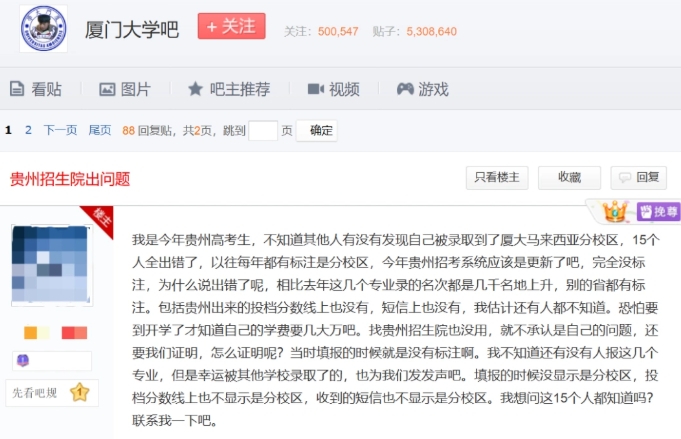Follow the forum with +关注 button
This screenshot has height=439, width=681.
coord(231,26)
